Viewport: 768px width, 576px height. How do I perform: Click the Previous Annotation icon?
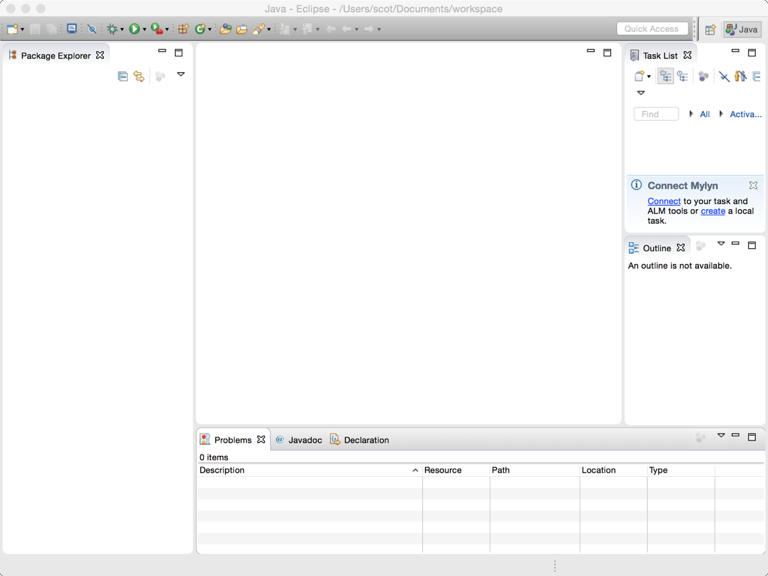point(307,29)
